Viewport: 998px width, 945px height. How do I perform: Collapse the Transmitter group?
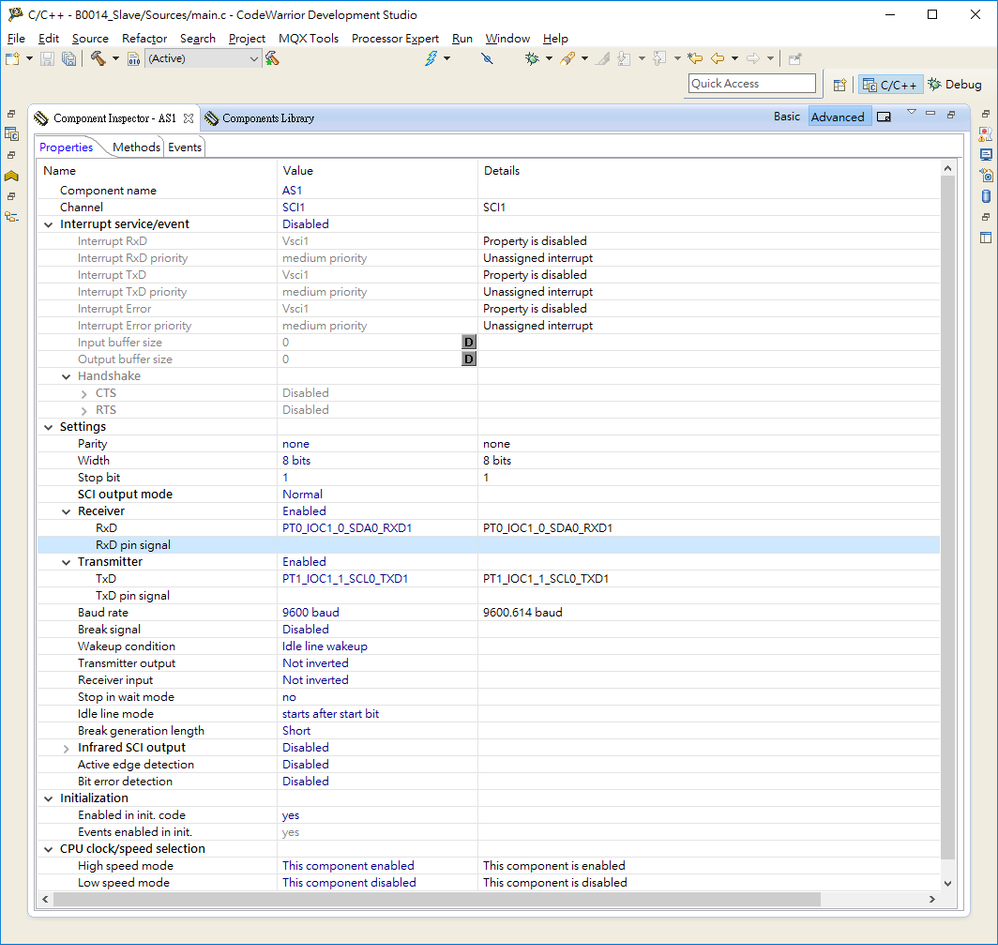coord(66,563)
